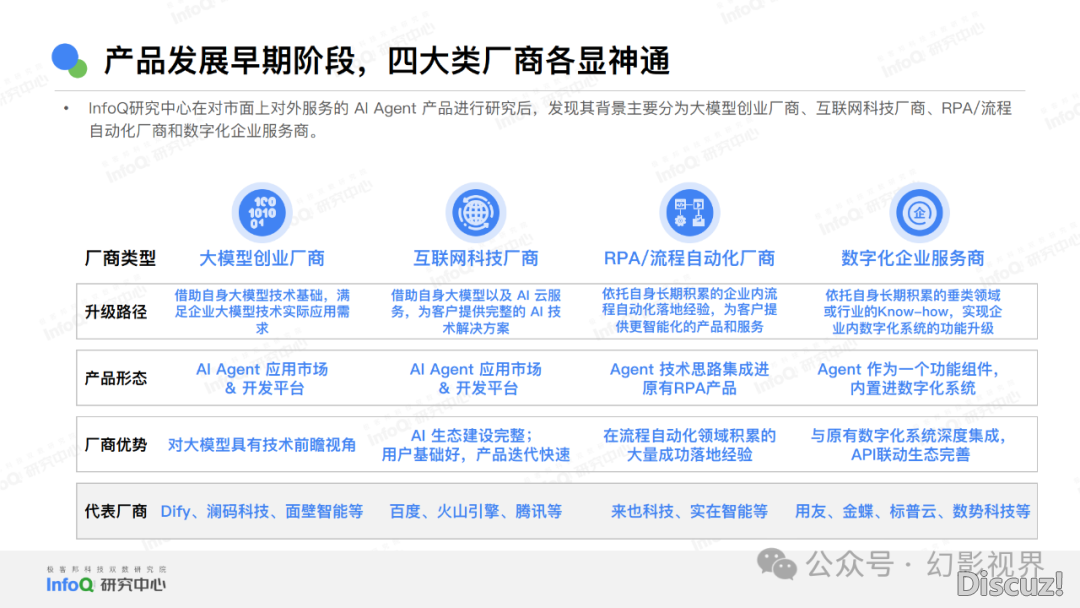Click the text 来也科技、实在智能等
The width and height of the screenshot is (1080, 608).
point(689,512)
